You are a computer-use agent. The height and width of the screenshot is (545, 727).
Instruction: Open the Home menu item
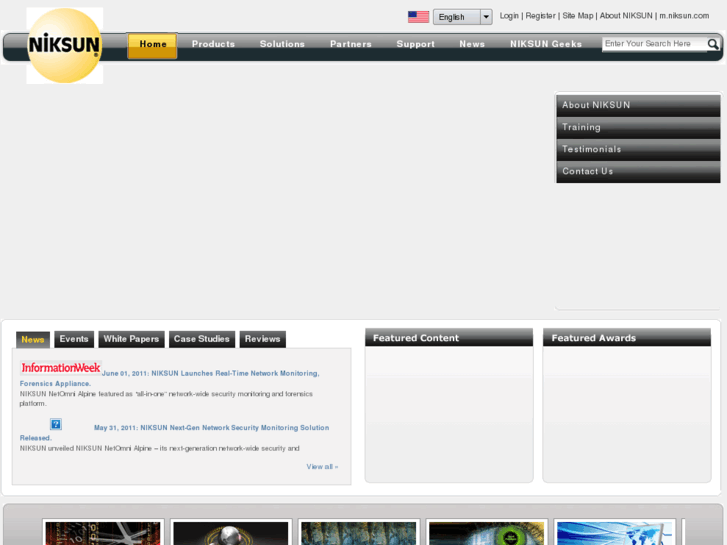click(x=153, y=45)
